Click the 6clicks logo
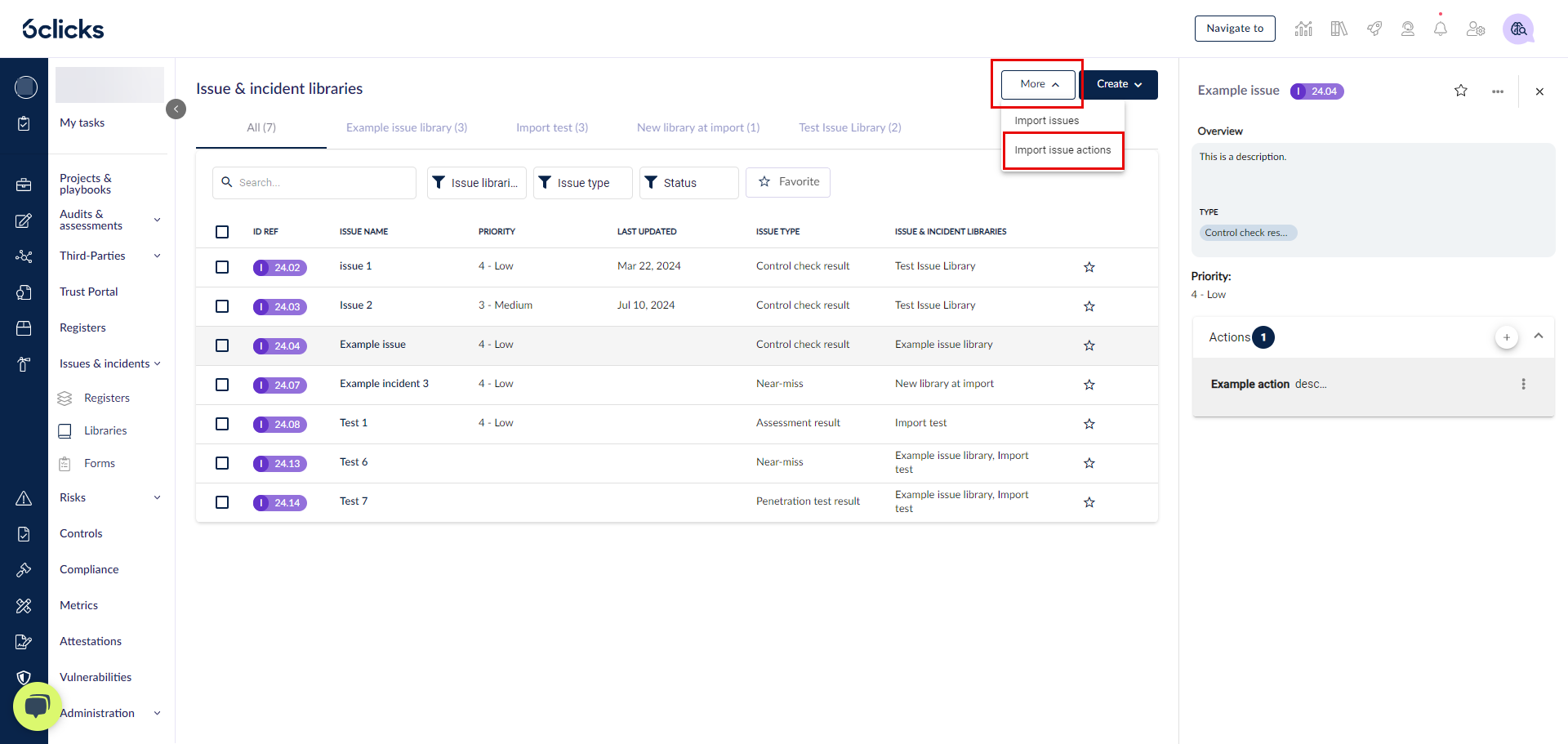 pos(63,29)
